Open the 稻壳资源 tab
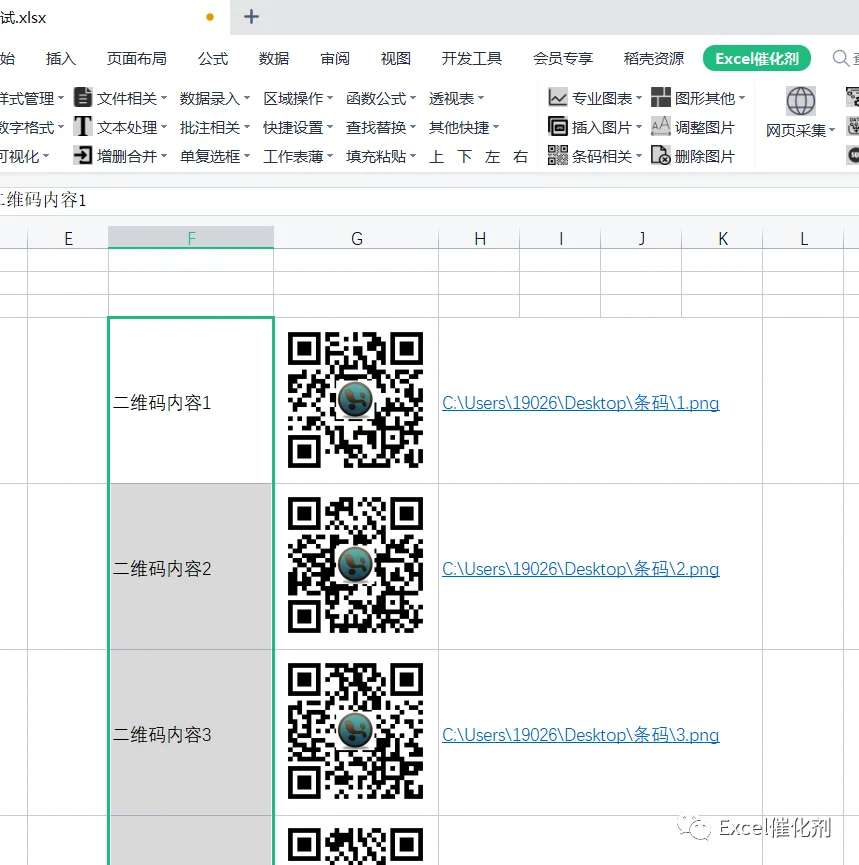859x865 pixels. [x=654, y=58]
